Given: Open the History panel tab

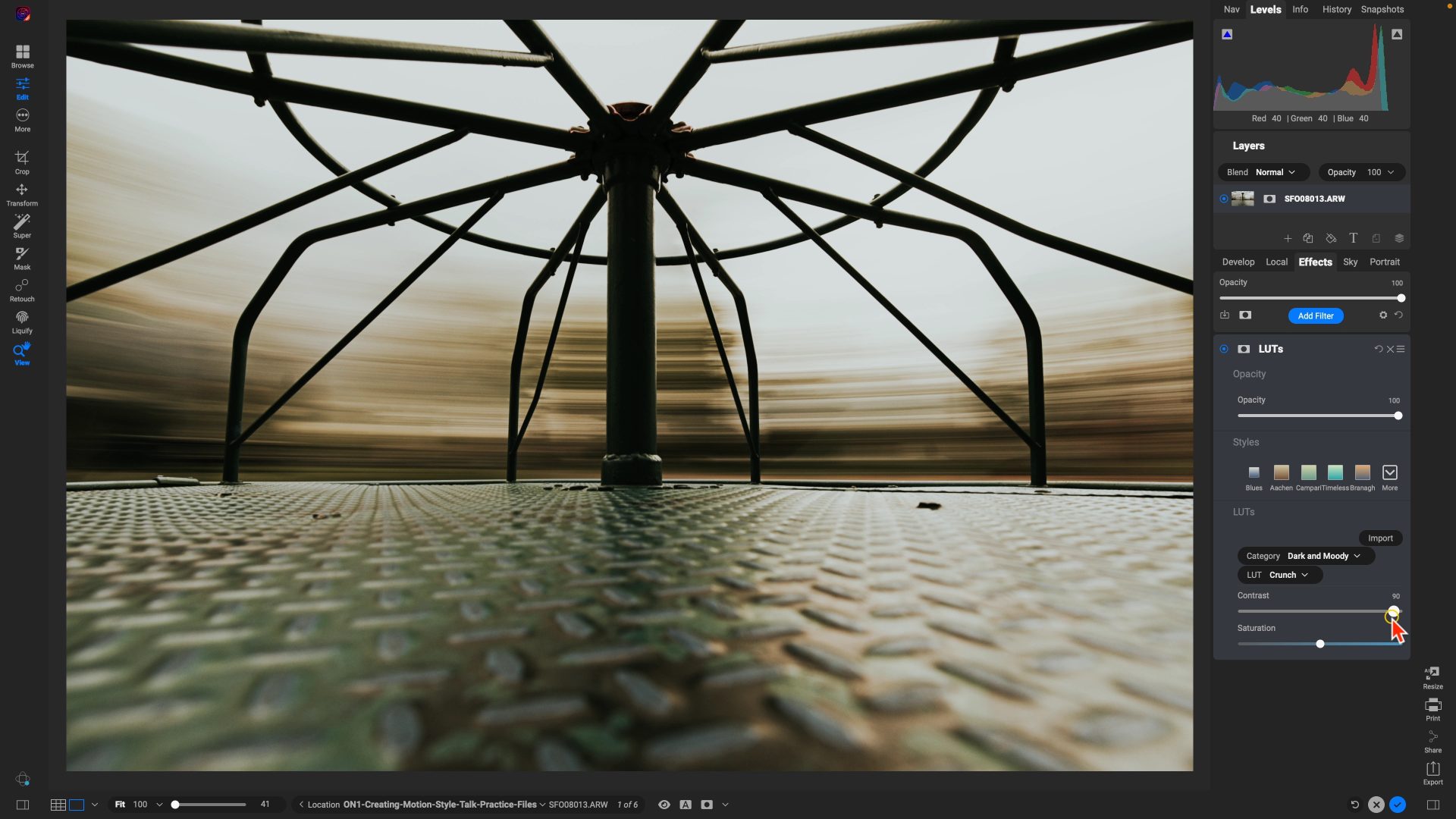Looking at the screenshot, I should [x=1336, y=9].
